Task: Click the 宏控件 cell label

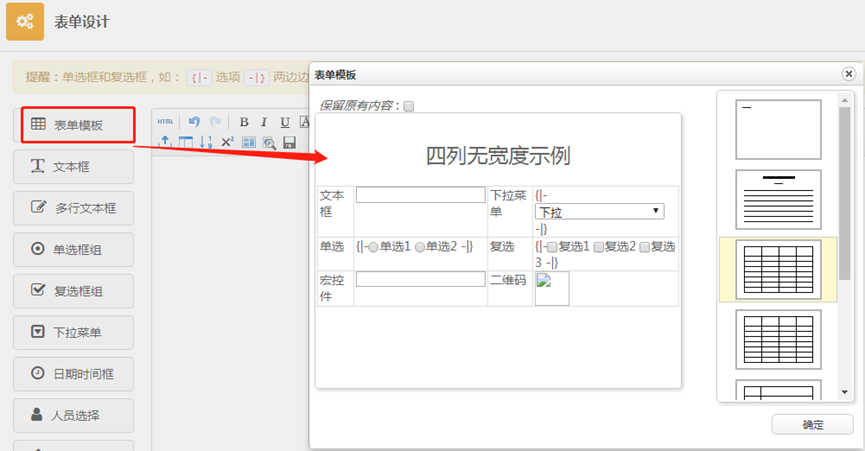Action: 332,288
